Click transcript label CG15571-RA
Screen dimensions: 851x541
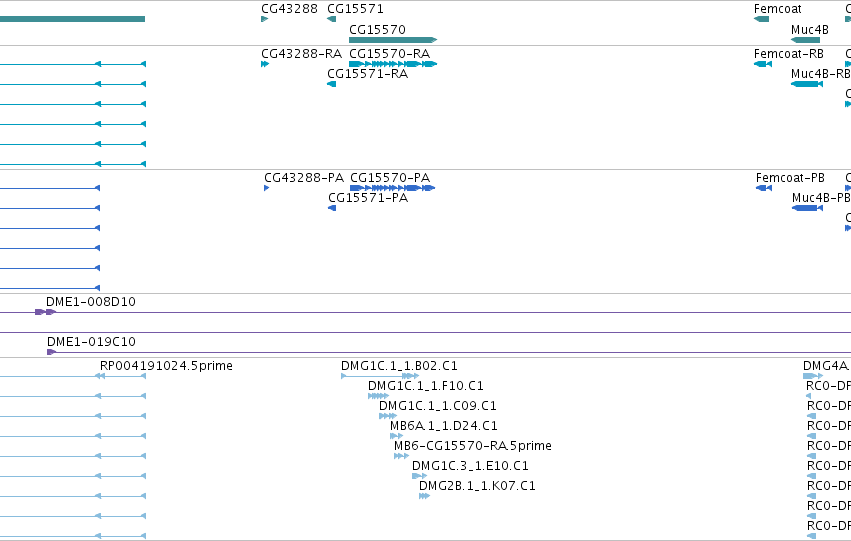(x=367, y=73)
